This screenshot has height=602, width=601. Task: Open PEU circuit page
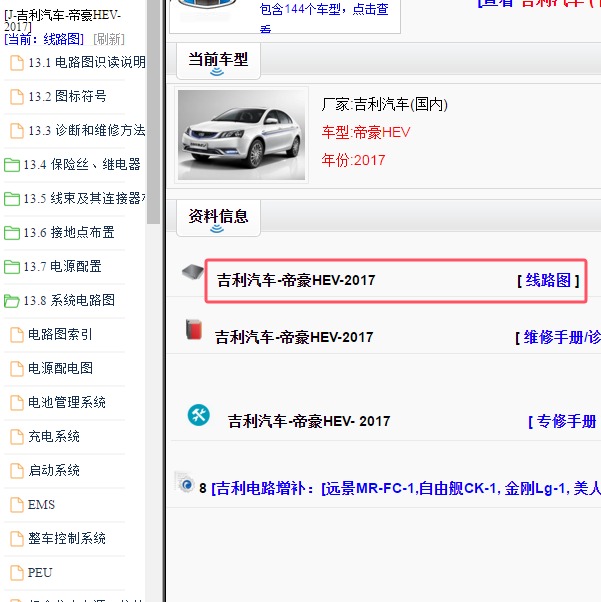coord(40,572)
